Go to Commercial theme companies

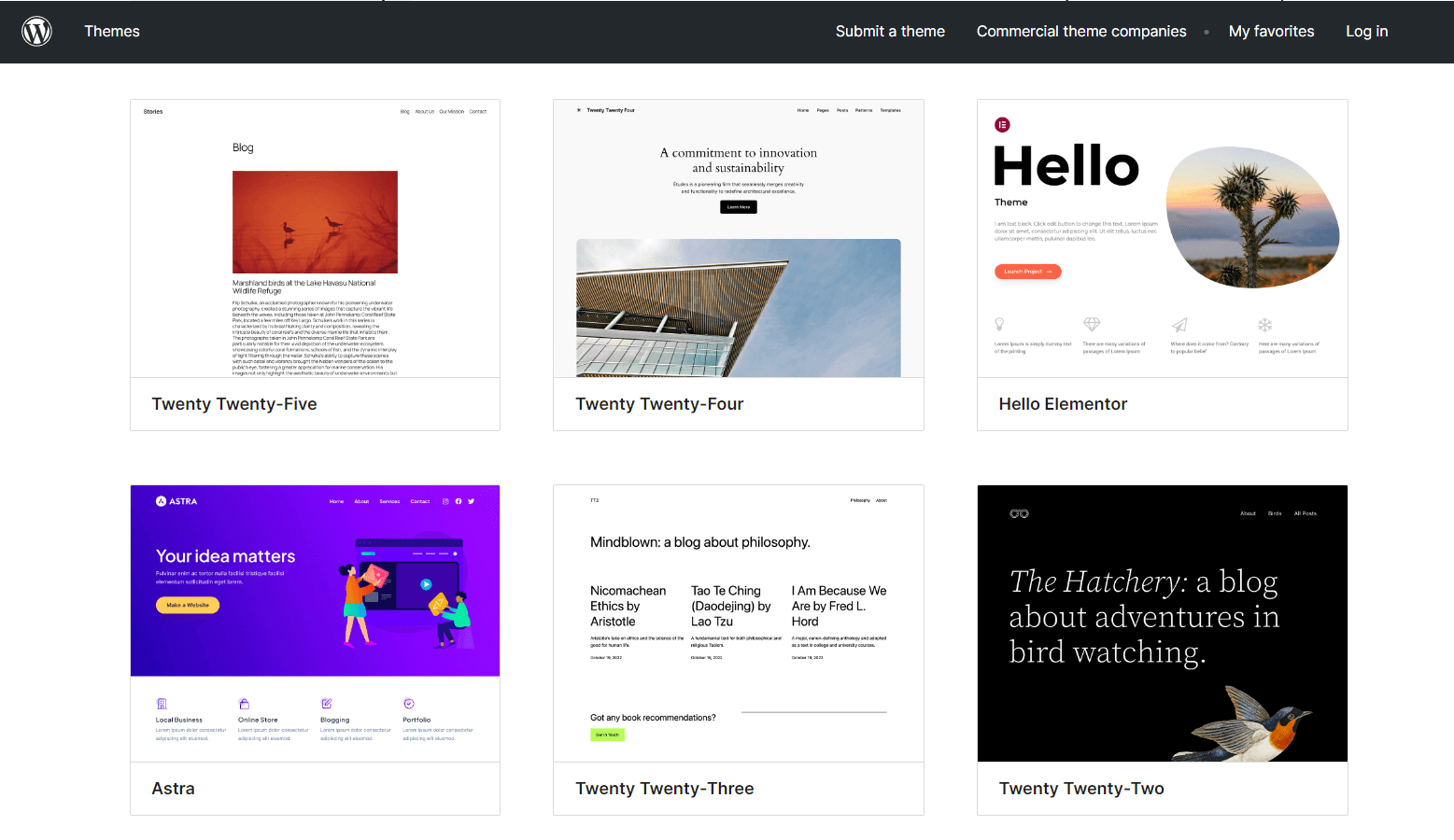tap(1081, 31)
